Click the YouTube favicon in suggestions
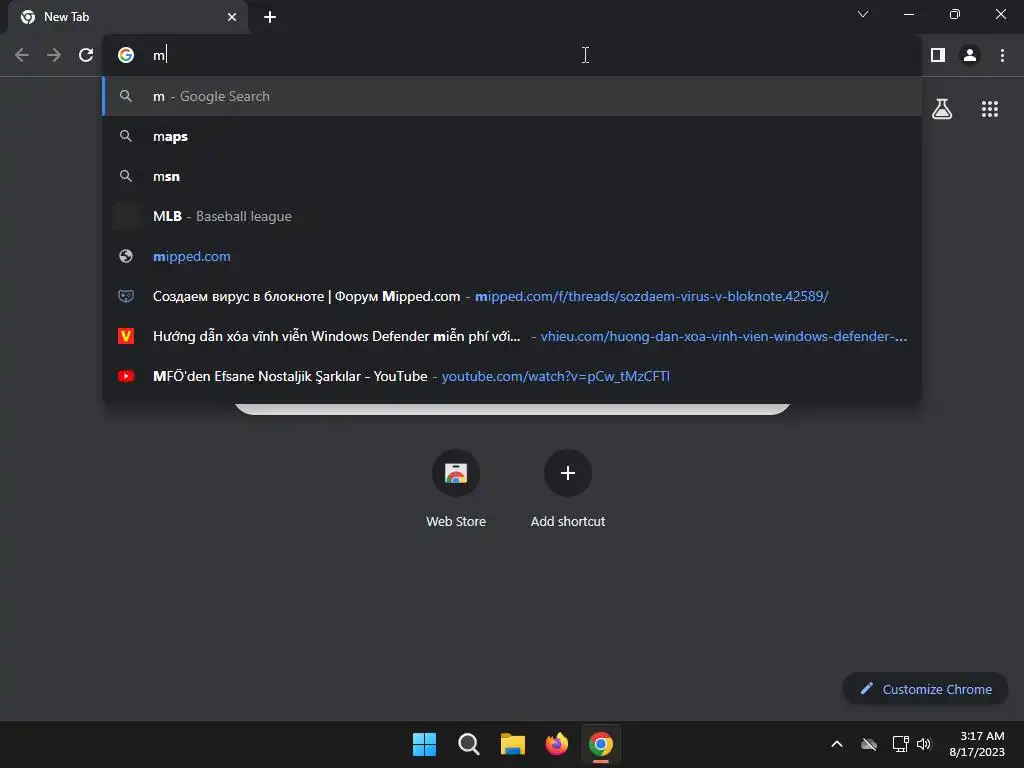The image size is (1024, 768). 126,376
